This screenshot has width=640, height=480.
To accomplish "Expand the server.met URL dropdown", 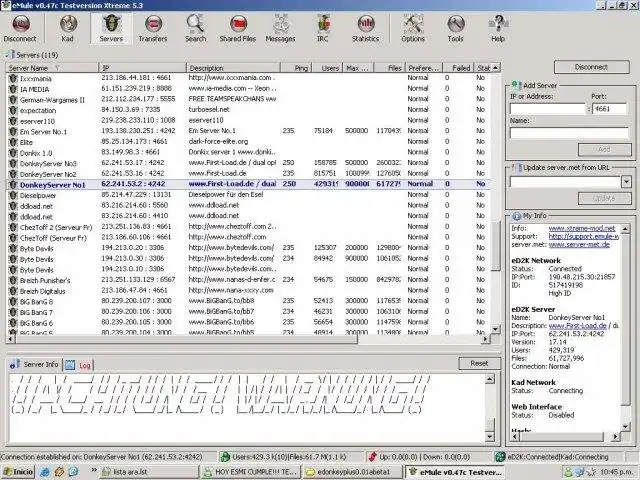I will tap(626, 182).
